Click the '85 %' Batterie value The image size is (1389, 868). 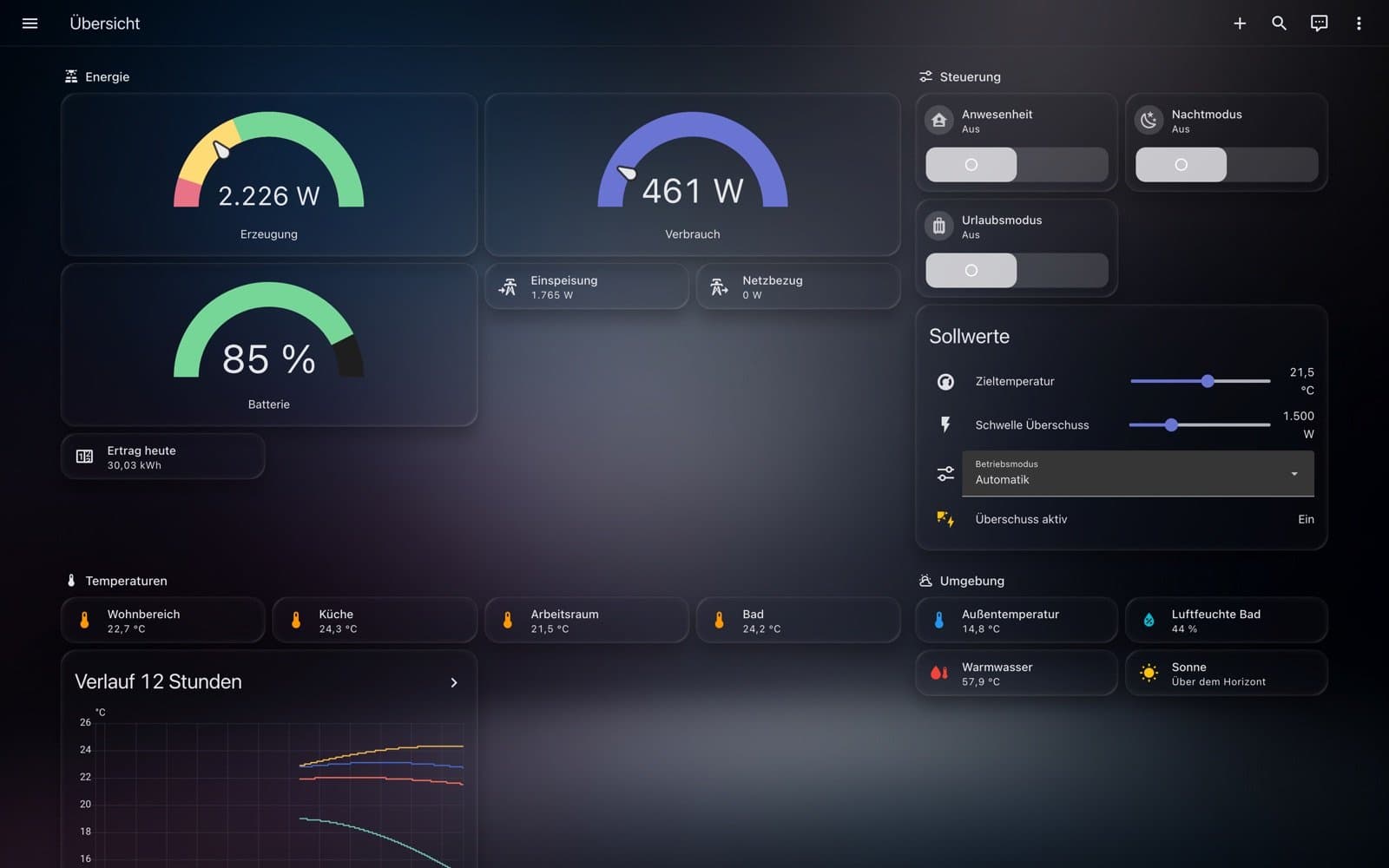pyautogui.click(x=269, y=359)
